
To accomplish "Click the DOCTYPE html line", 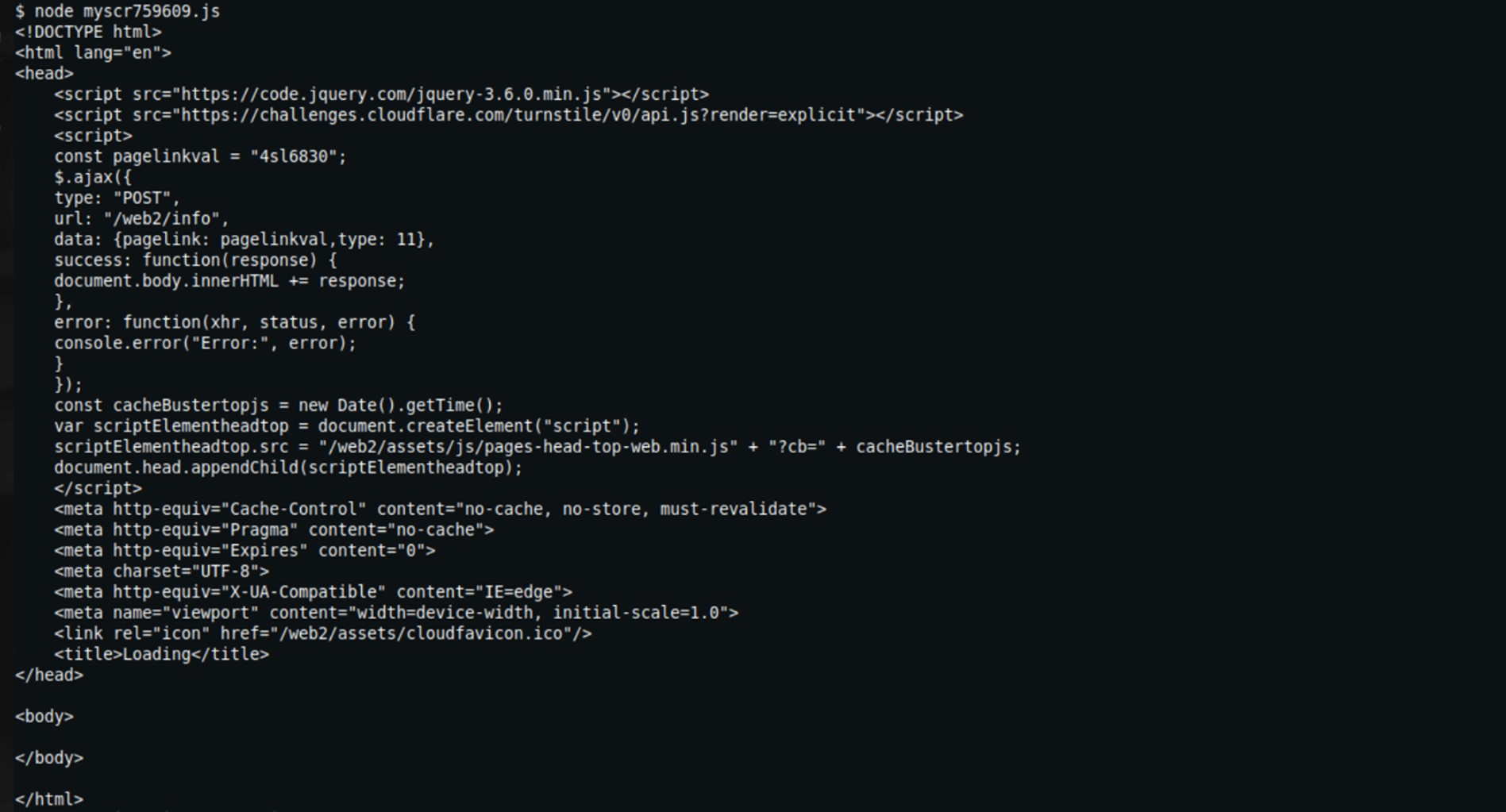I will (x=88, y=33).
